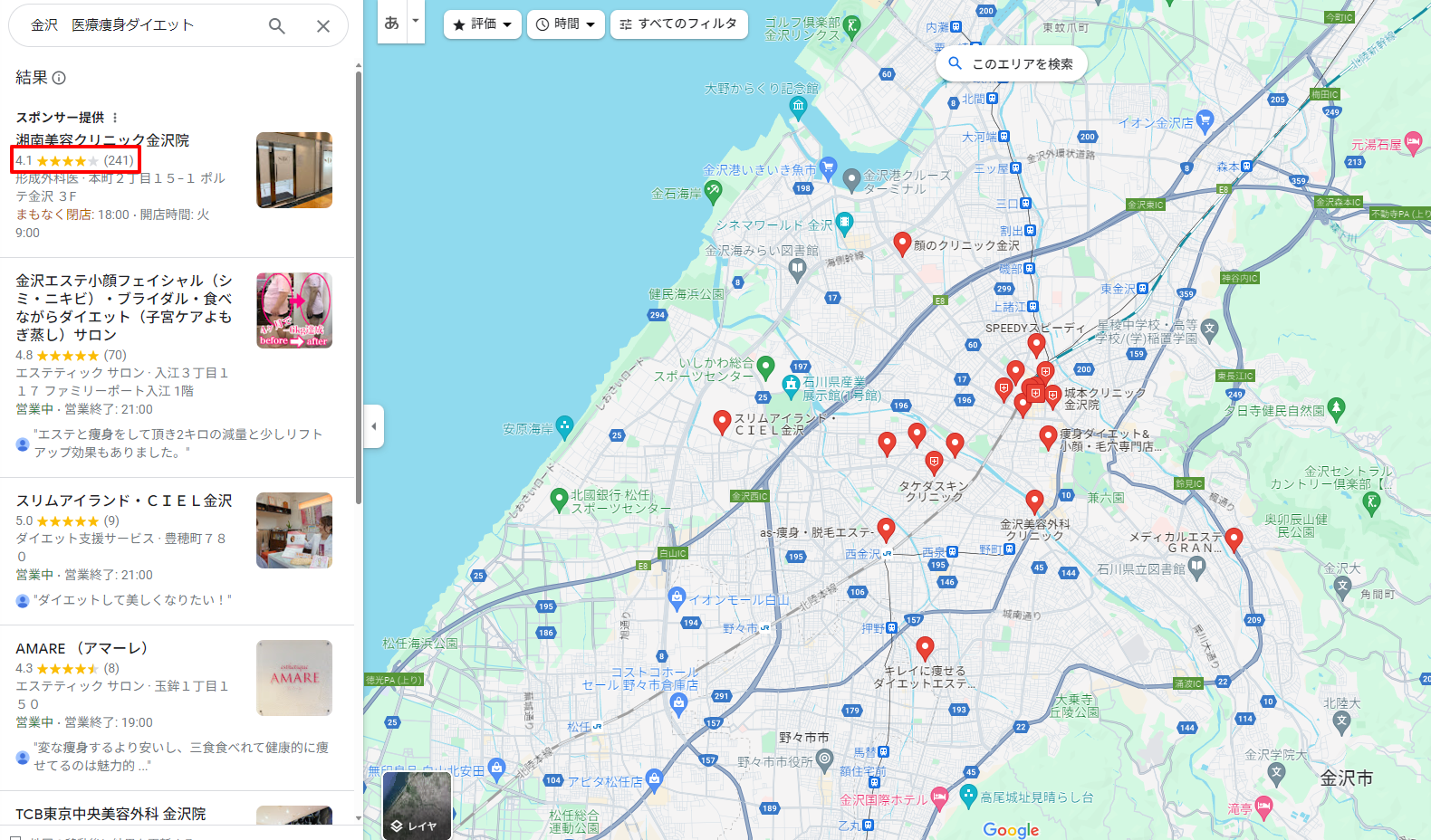Select the as-痩身・脱毛エステ map pin
The height and width of the screenshot is (840, 1431).
pos(887,530)
